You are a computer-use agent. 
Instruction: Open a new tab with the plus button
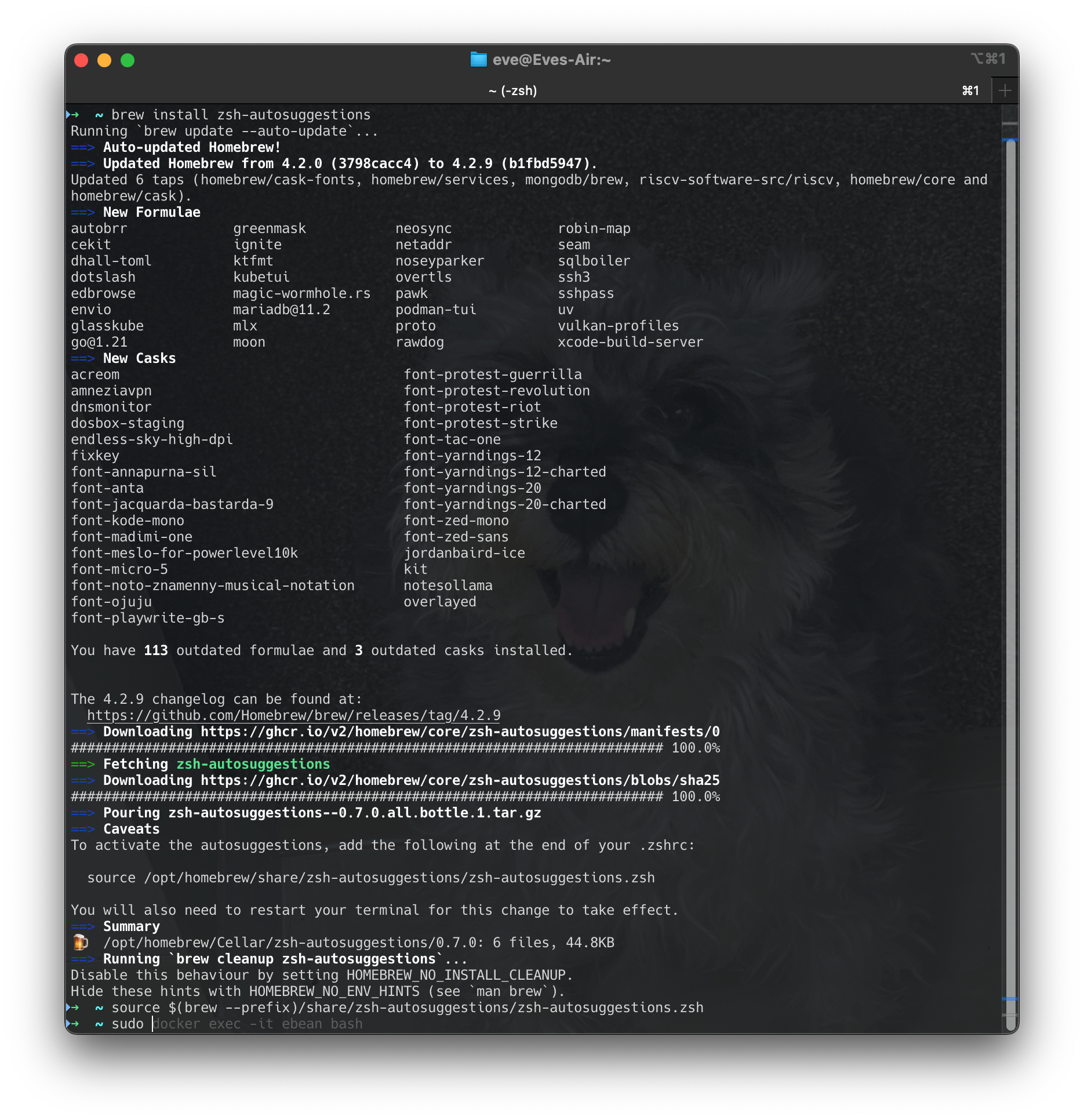coord(1005,90)
